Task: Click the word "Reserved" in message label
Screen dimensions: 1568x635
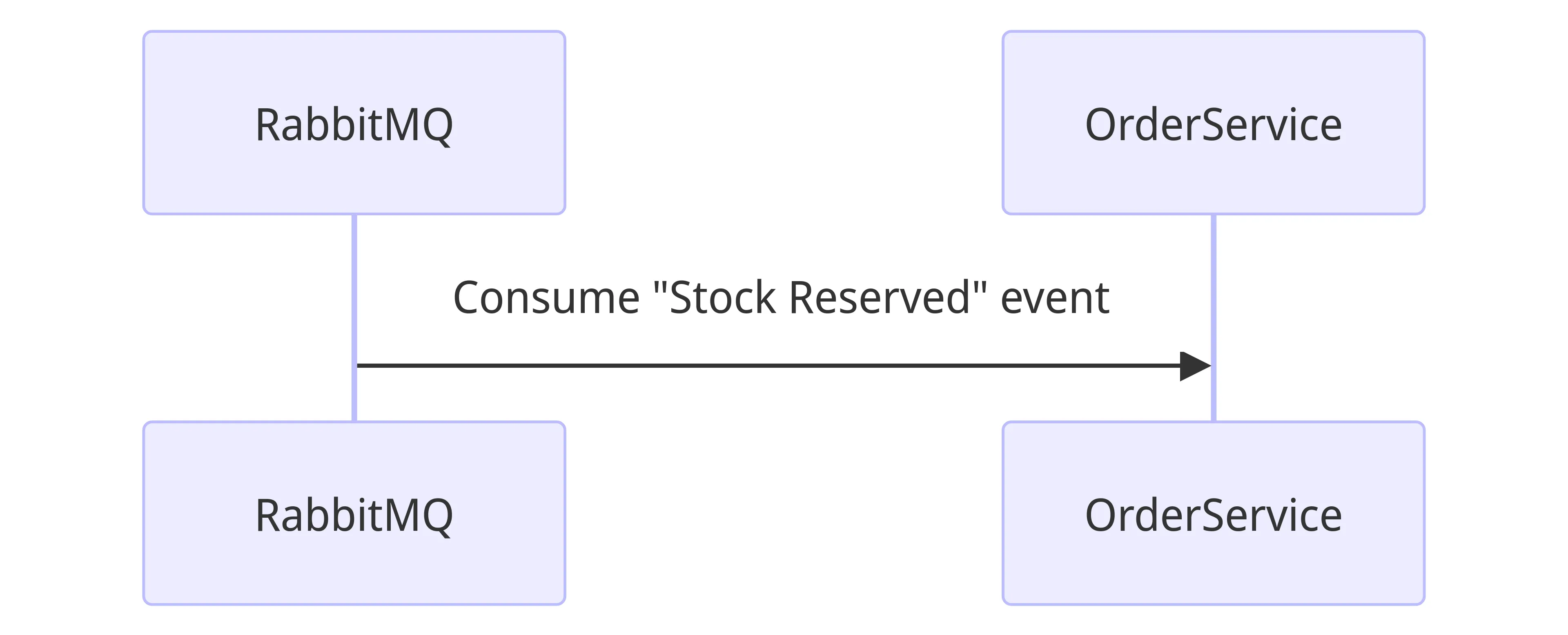Action: pyautogui.click(x=879, y=298)
